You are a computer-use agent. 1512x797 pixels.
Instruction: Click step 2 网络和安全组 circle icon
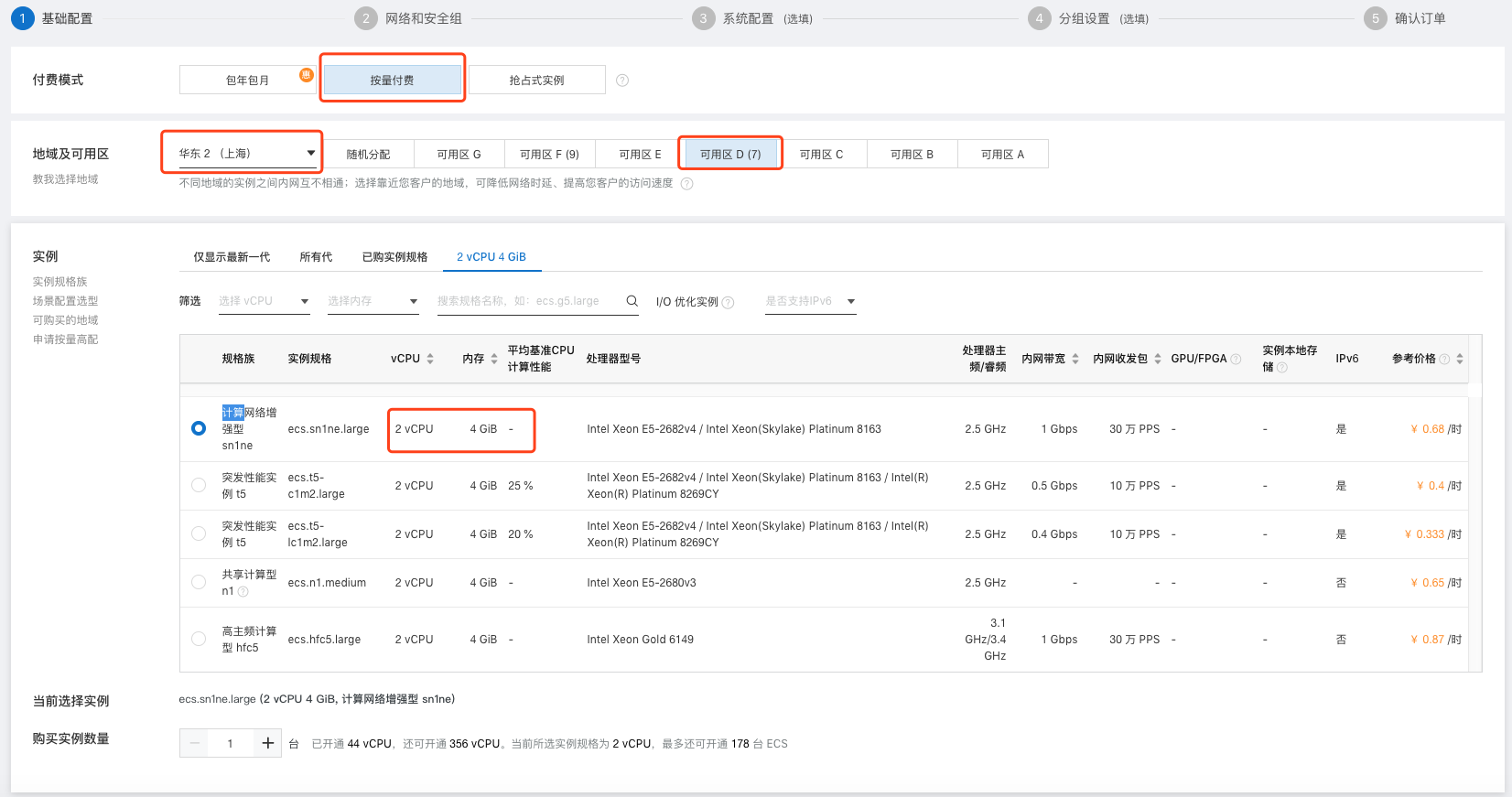[366, 18]
